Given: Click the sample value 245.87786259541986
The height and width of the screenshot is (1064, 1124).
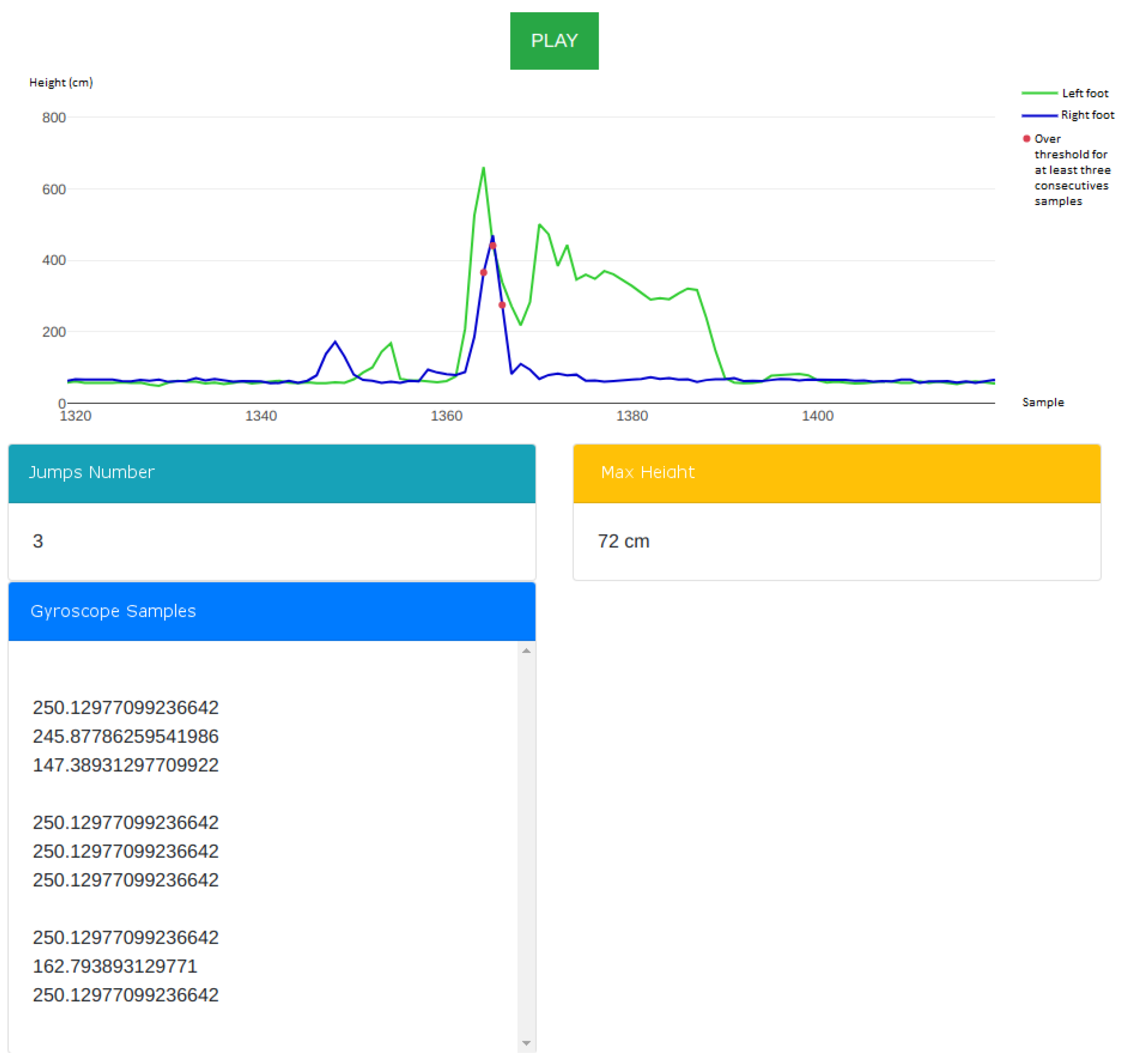Looking at the screenshot, I should click(x=125, y=736).
